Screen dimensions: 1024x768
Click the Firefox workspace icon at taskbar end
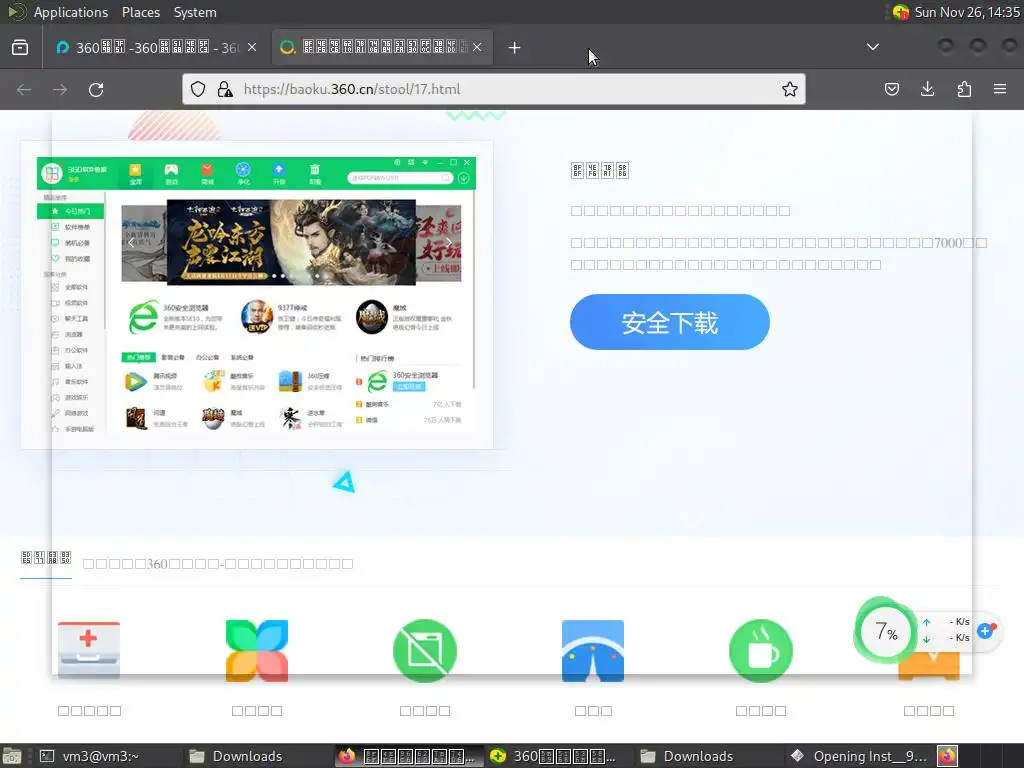[x=947, y=756]
